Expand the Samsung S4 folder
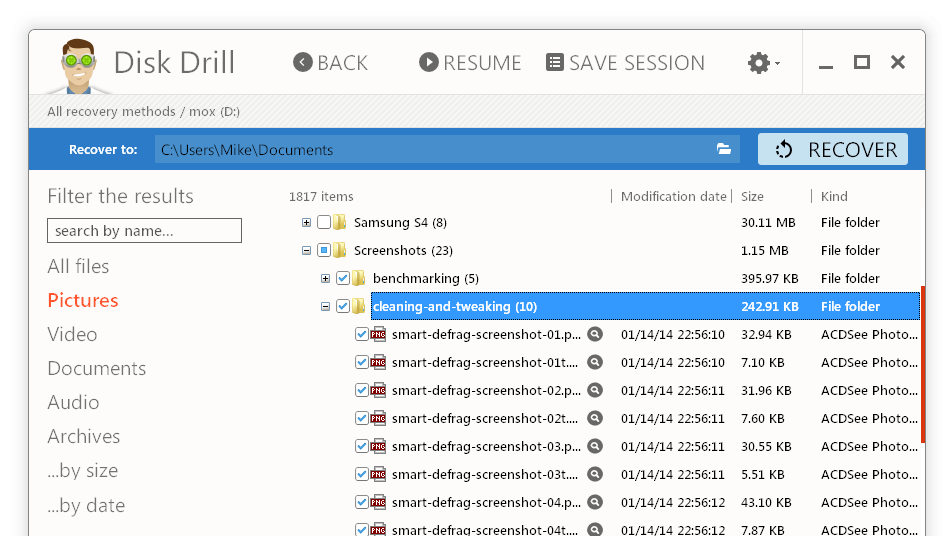The image size is (952, 536). [x=307, y=223]
